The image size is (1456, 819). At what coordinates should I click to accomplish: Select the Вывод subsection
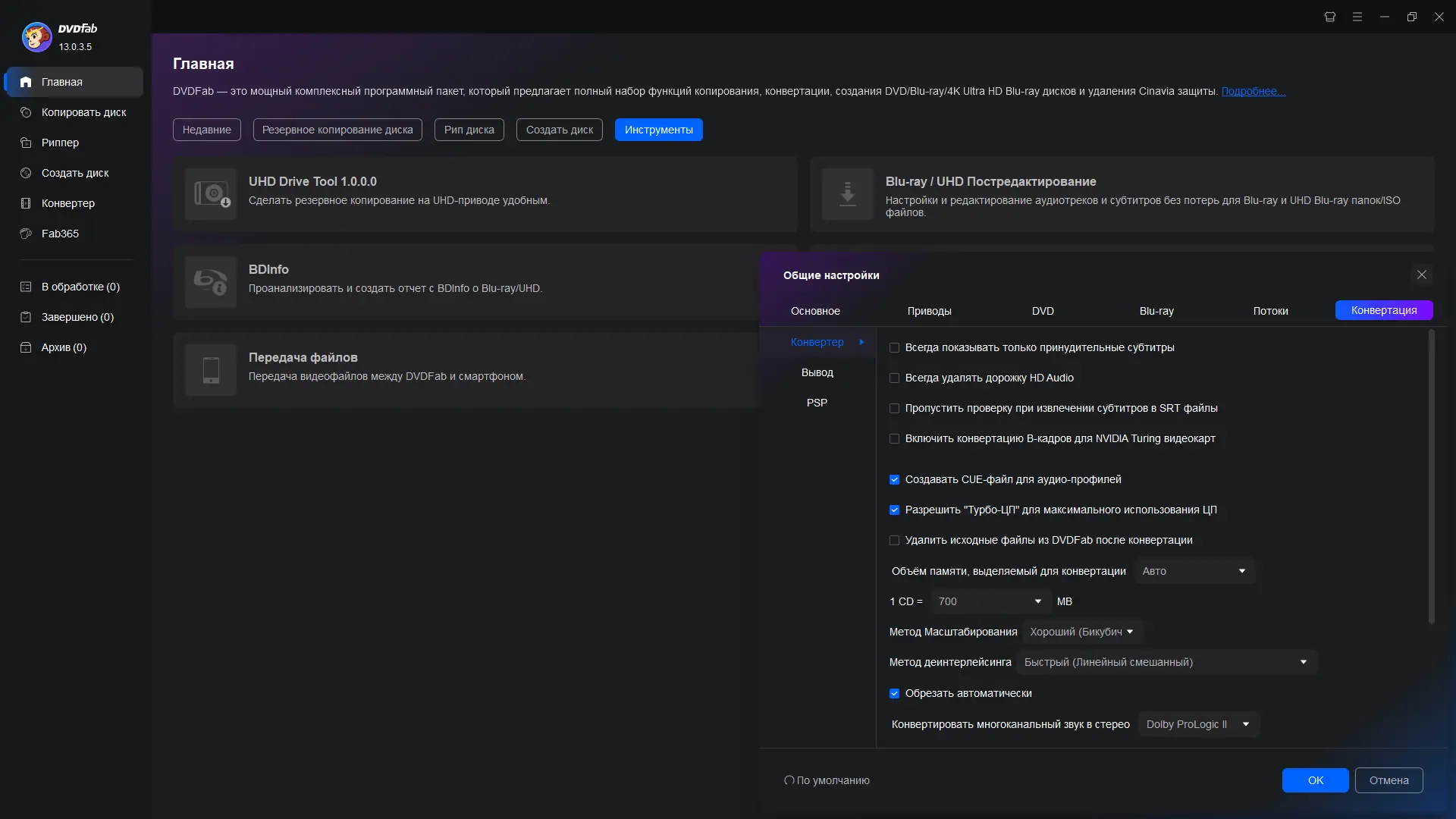[817, 372]
